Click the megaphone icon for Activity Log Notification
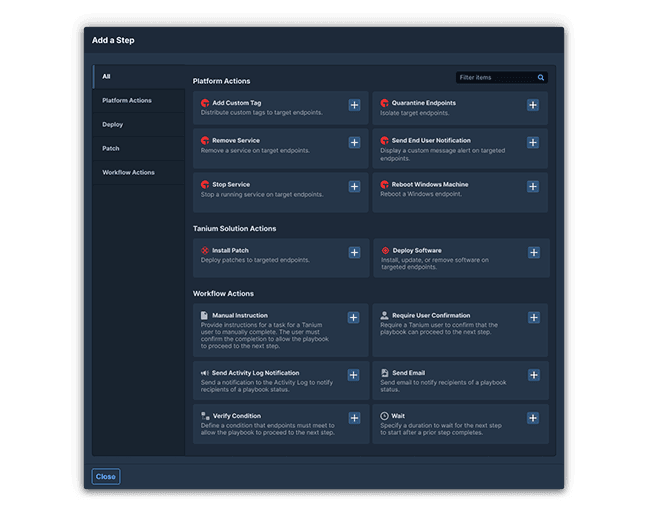 205,373
